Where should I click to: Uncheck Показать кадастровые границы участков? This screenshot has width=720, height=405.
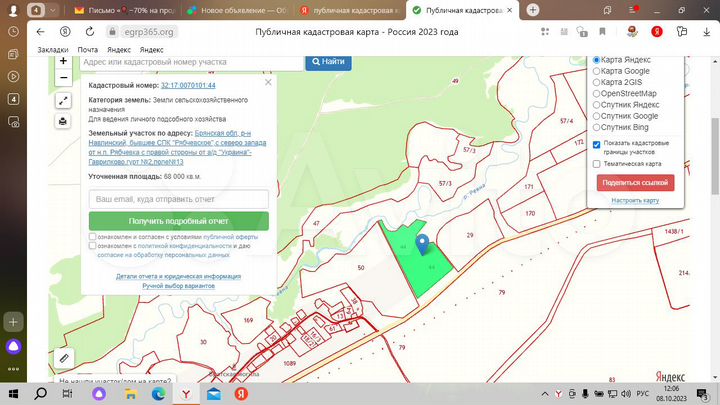[597, 143]
